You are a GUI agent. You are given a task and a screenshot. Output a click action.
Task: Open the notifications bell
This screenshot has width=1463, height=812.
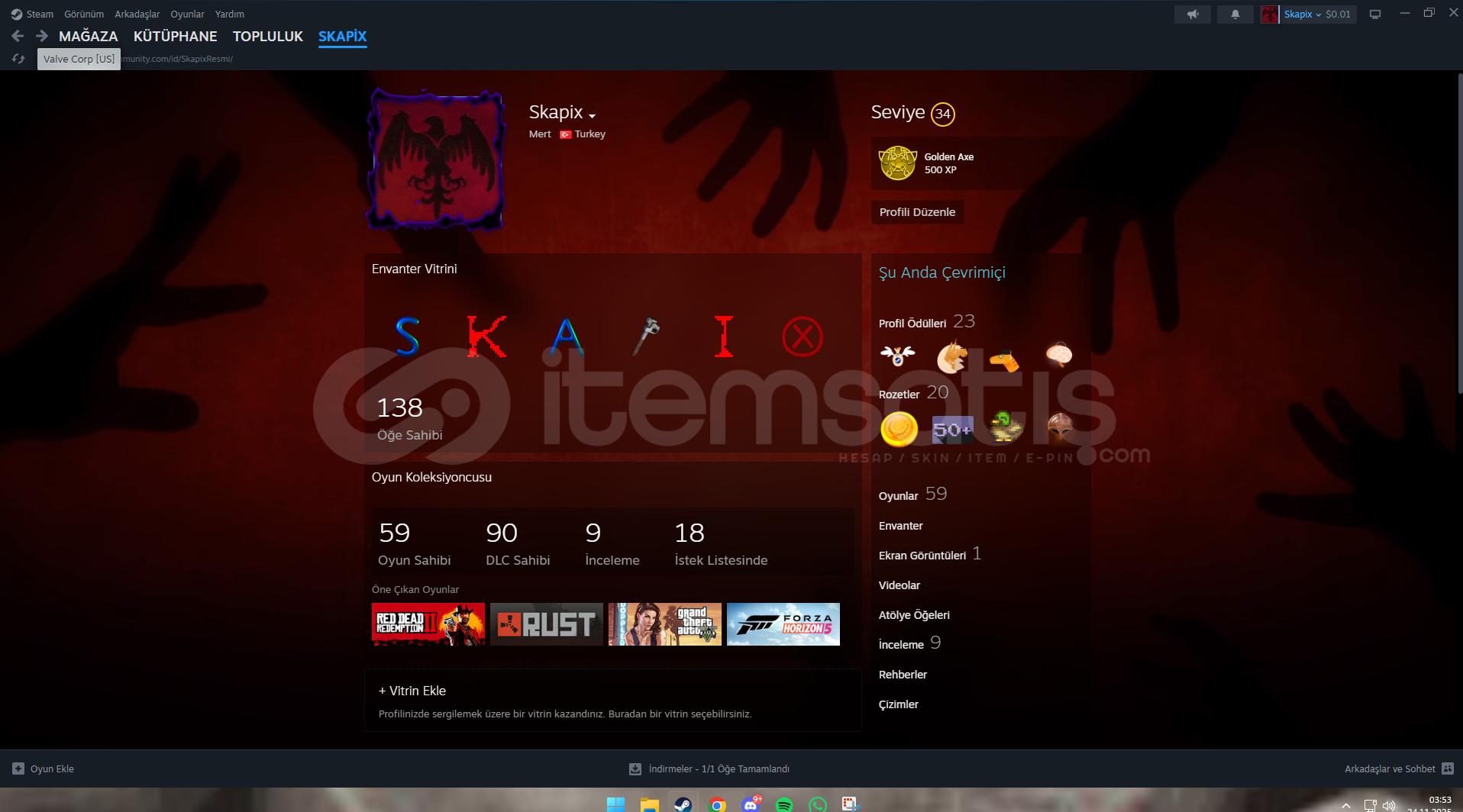[x=1235, y=14]
